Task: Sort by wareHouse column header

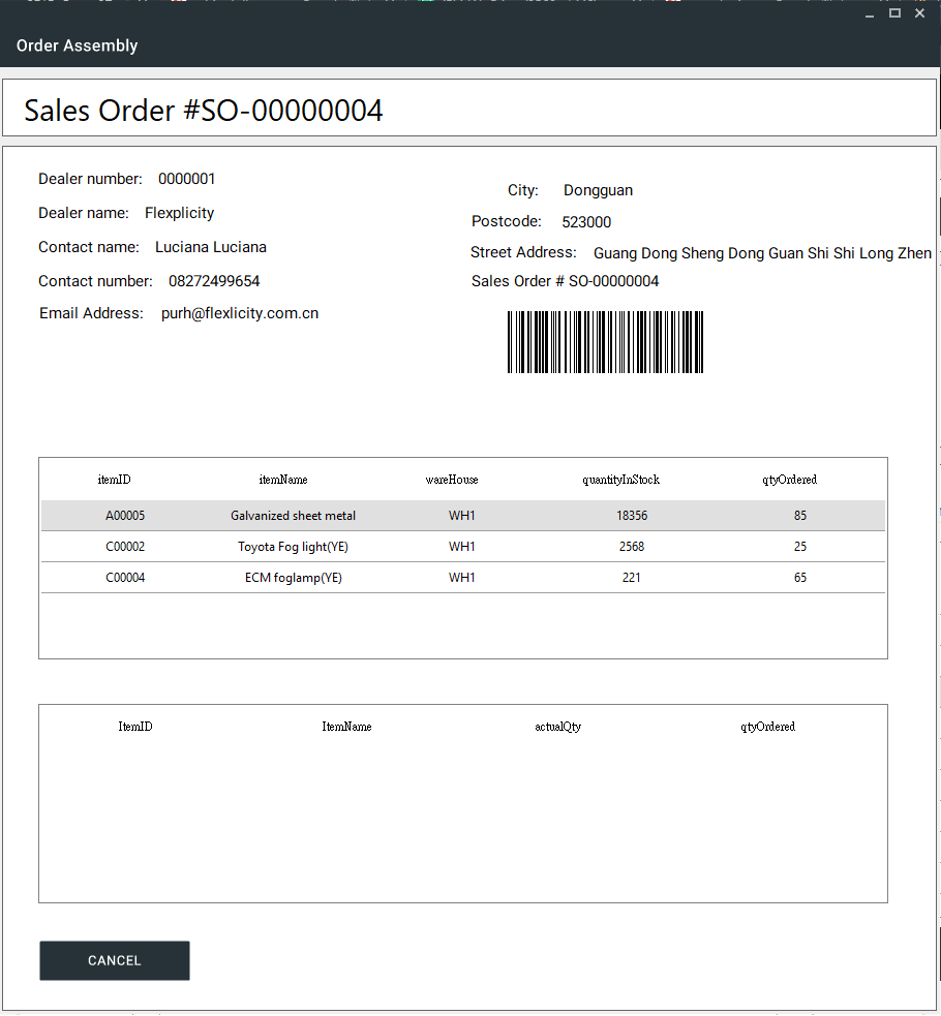Action: coord(452,480)
